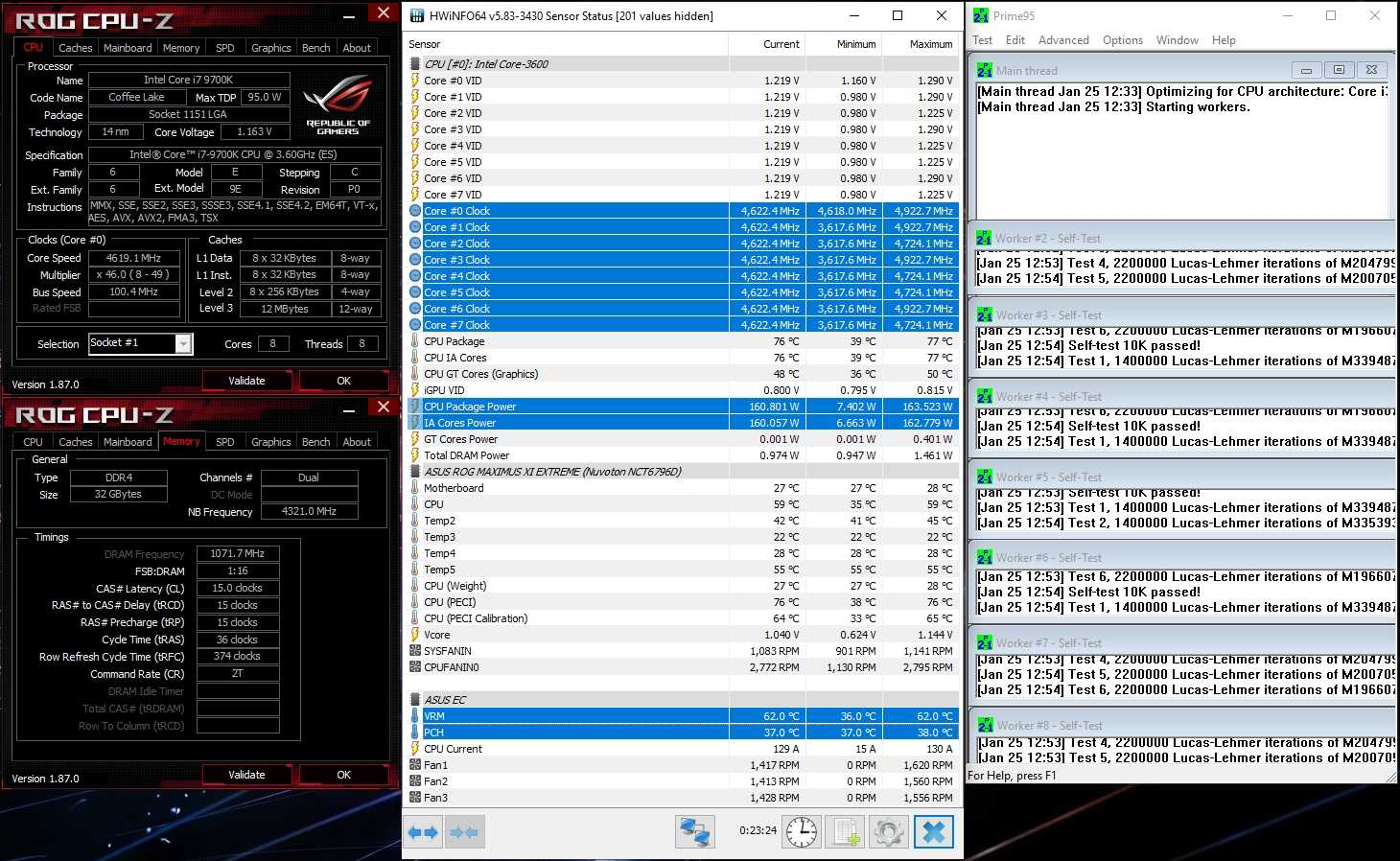Image resolution: width=1400 pixels, height=861 pixels.
Task: Open HWiNFO sensor settings gear
Action: click(888, 832)
